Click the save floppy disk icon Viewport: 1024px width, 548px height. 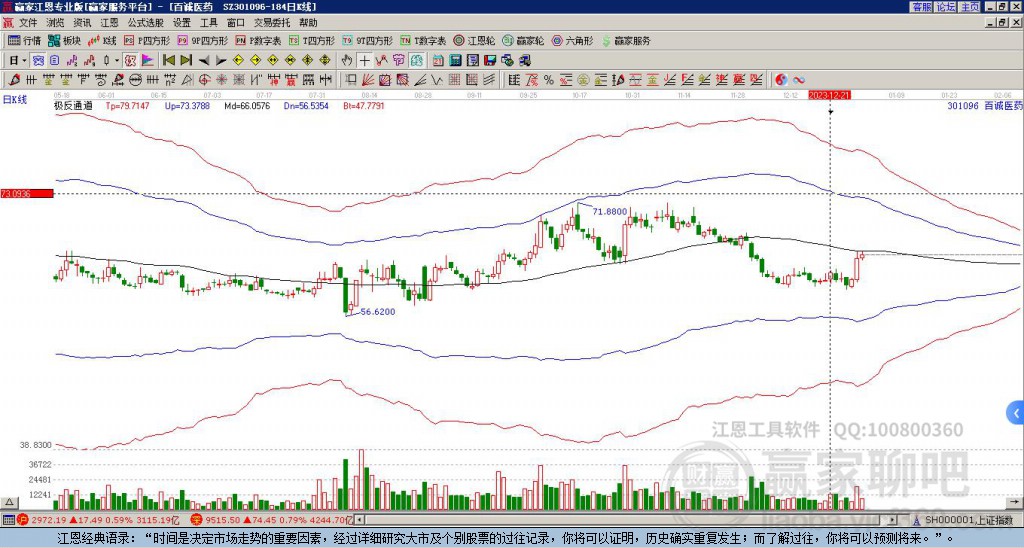(x=490, y=61)
